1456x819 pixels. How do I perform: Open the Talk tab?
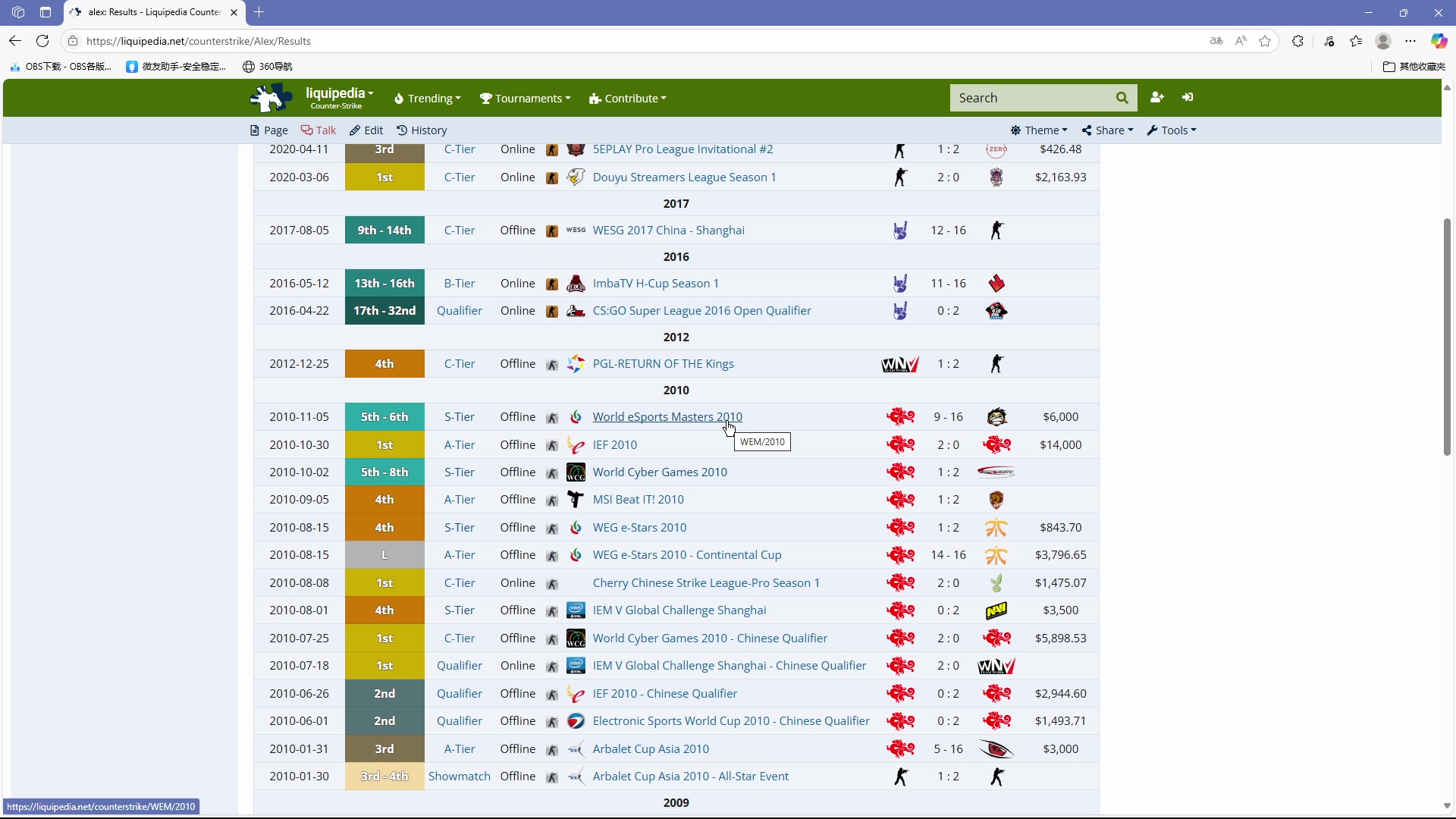(318, 130)
